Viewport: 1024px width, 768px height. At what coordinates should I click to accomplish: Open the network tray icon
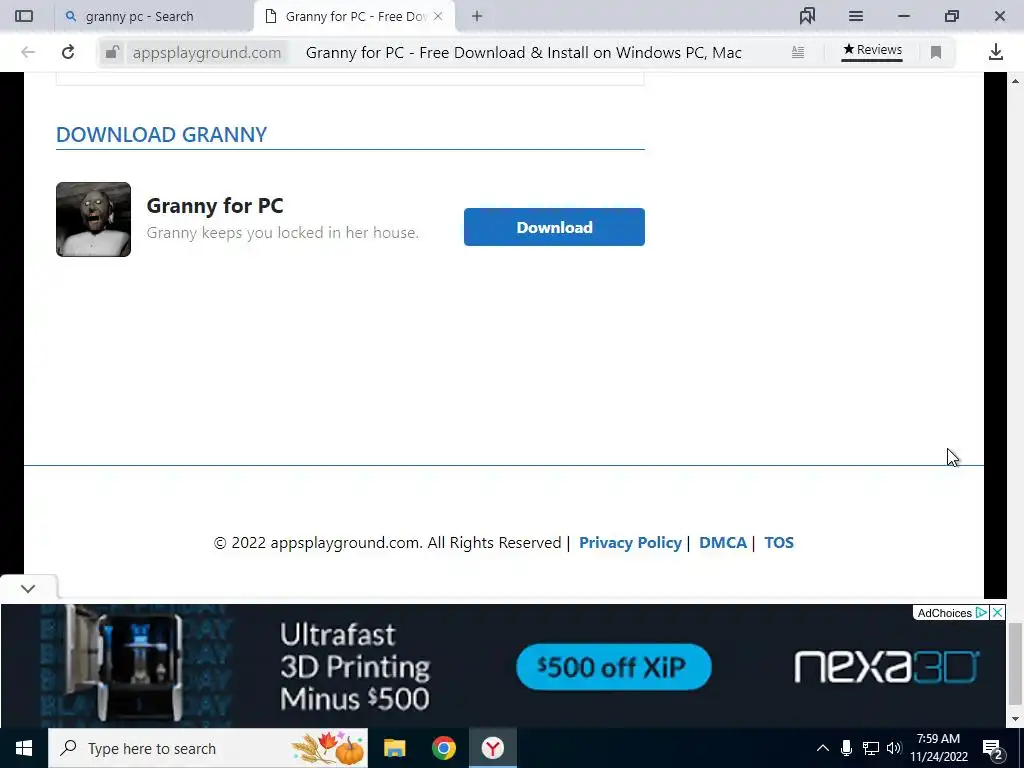871,748
